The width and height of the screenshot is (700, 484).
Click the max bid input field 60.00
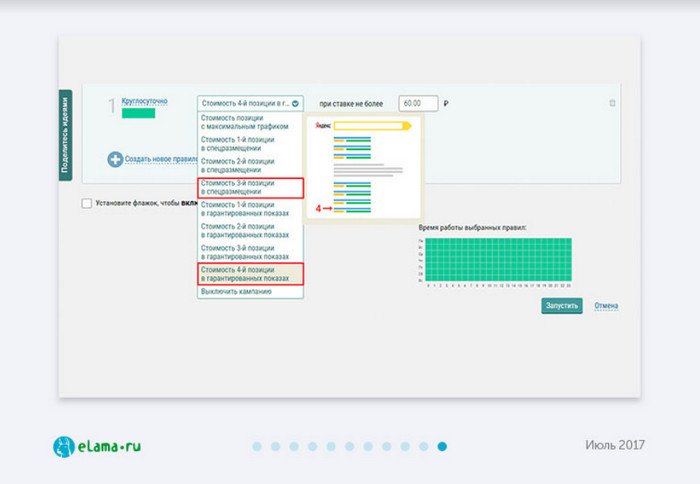(418, 104)
